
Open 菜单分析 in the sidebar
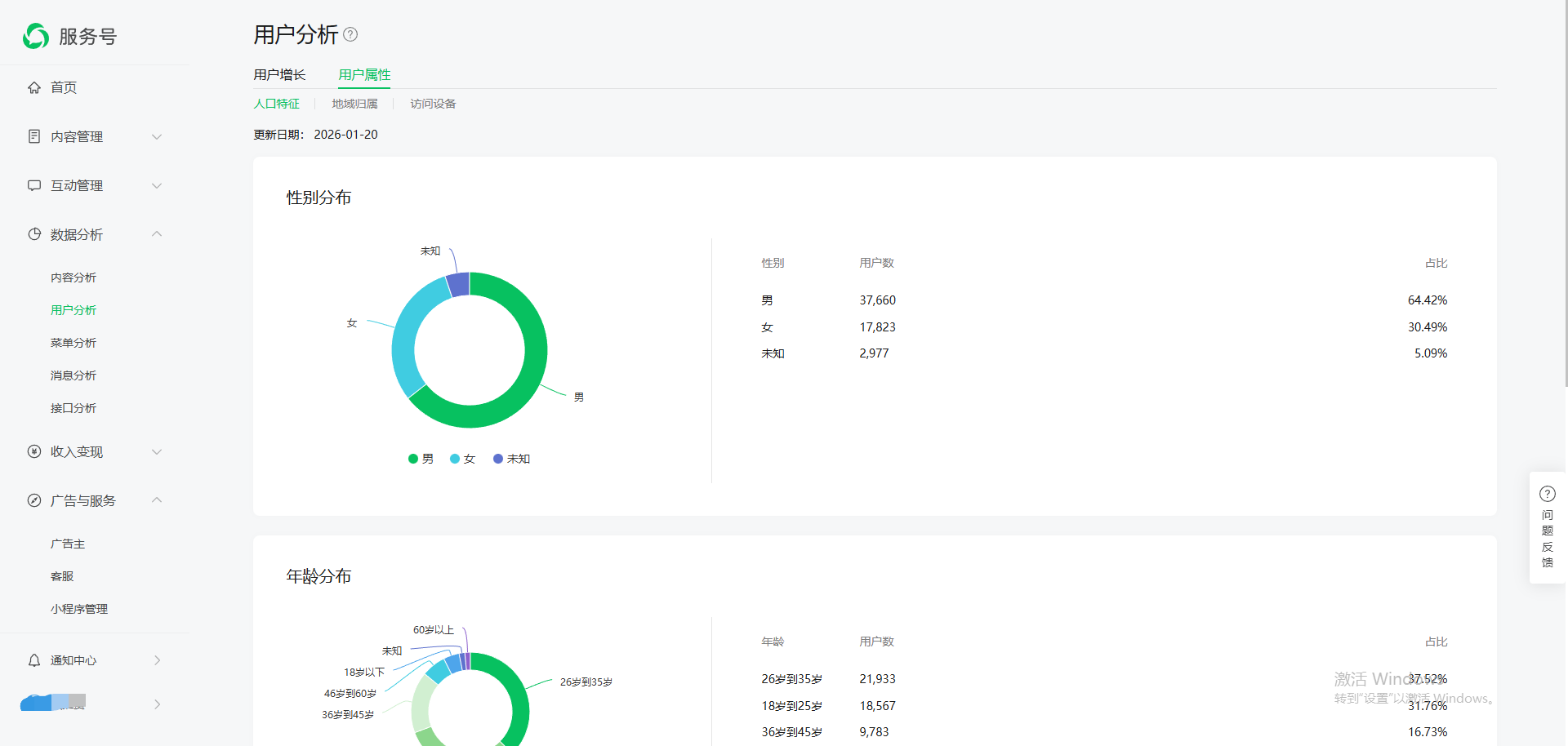(73, 343)
